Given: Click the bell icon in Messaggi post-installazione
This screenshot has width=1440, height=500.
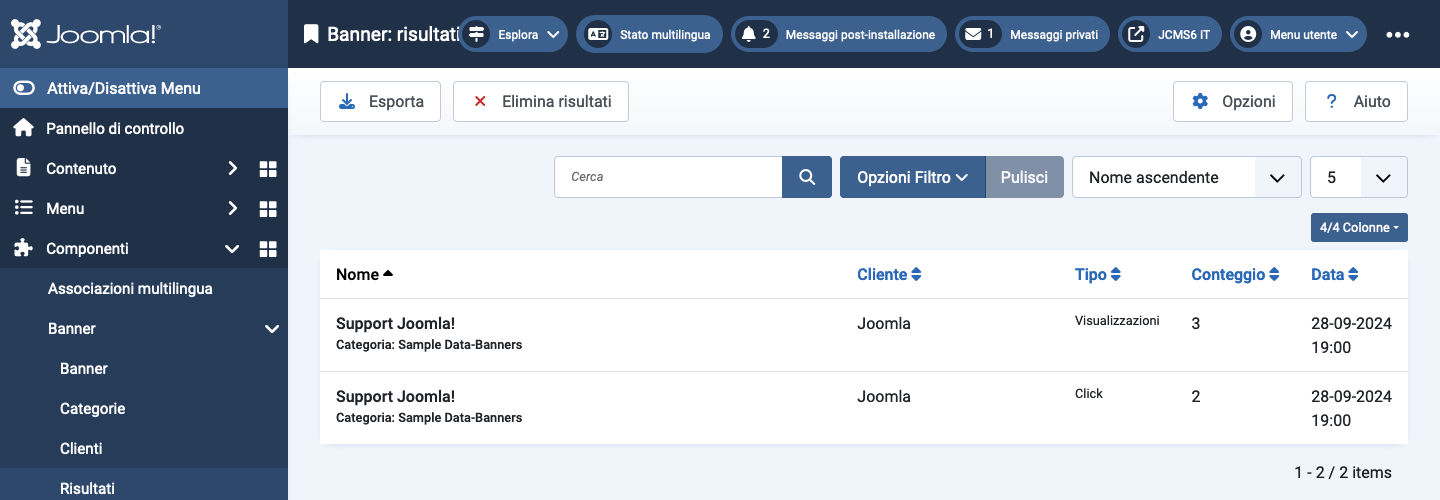Looking at the screenshot, I should 749,34.
